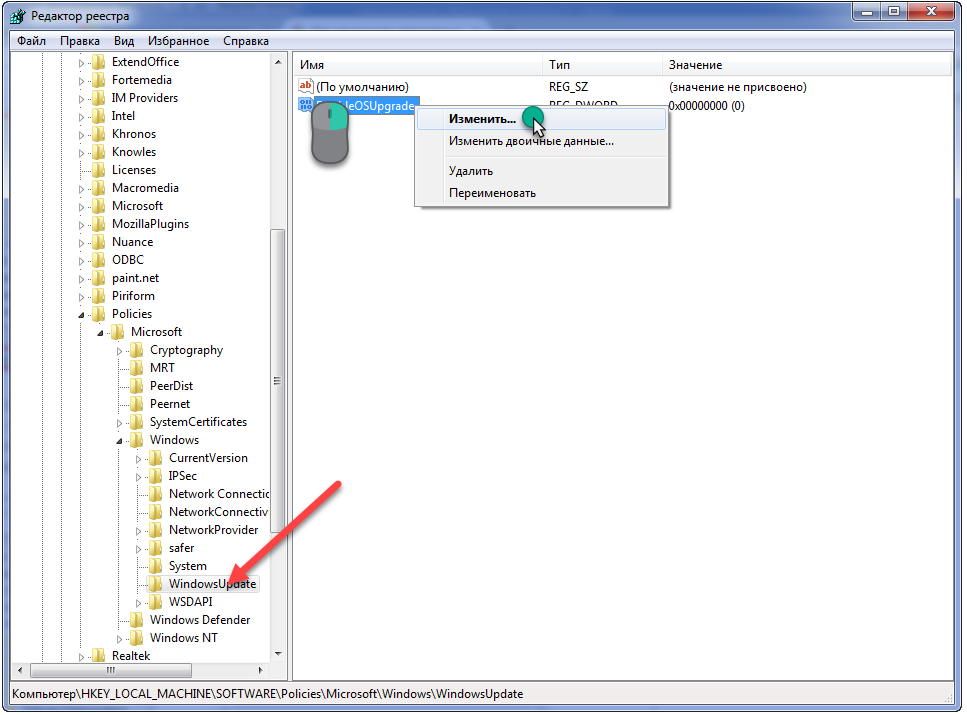Select Удалить from the context menu
The image size is (967, 715).
pyautogui.click(x=470, y=171)
